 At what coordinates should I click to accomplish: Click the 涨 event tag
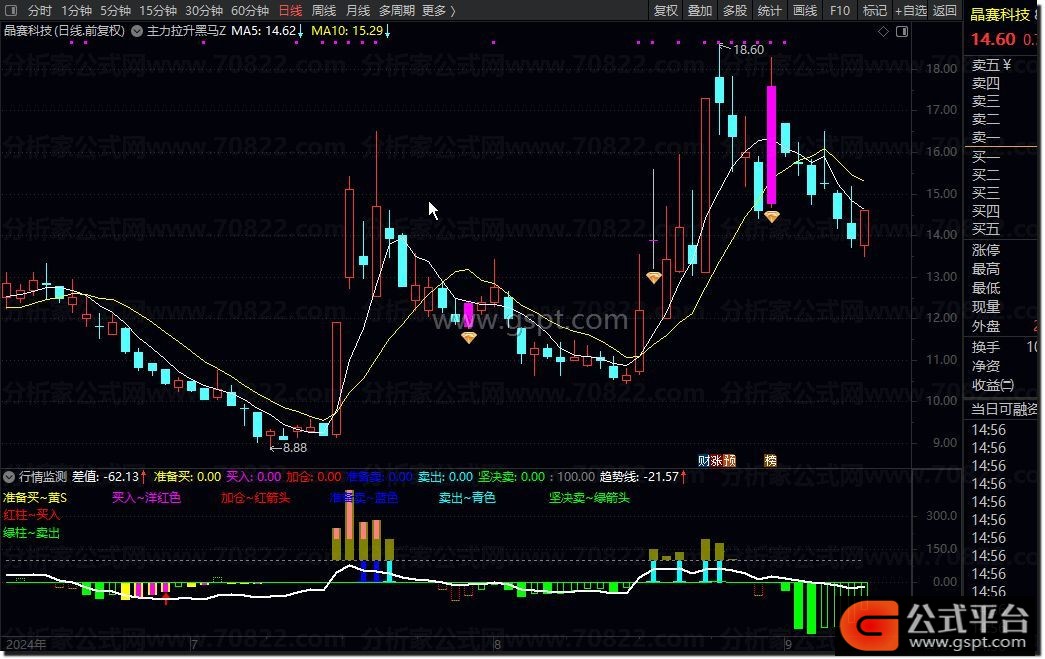(x=716, y=460)
